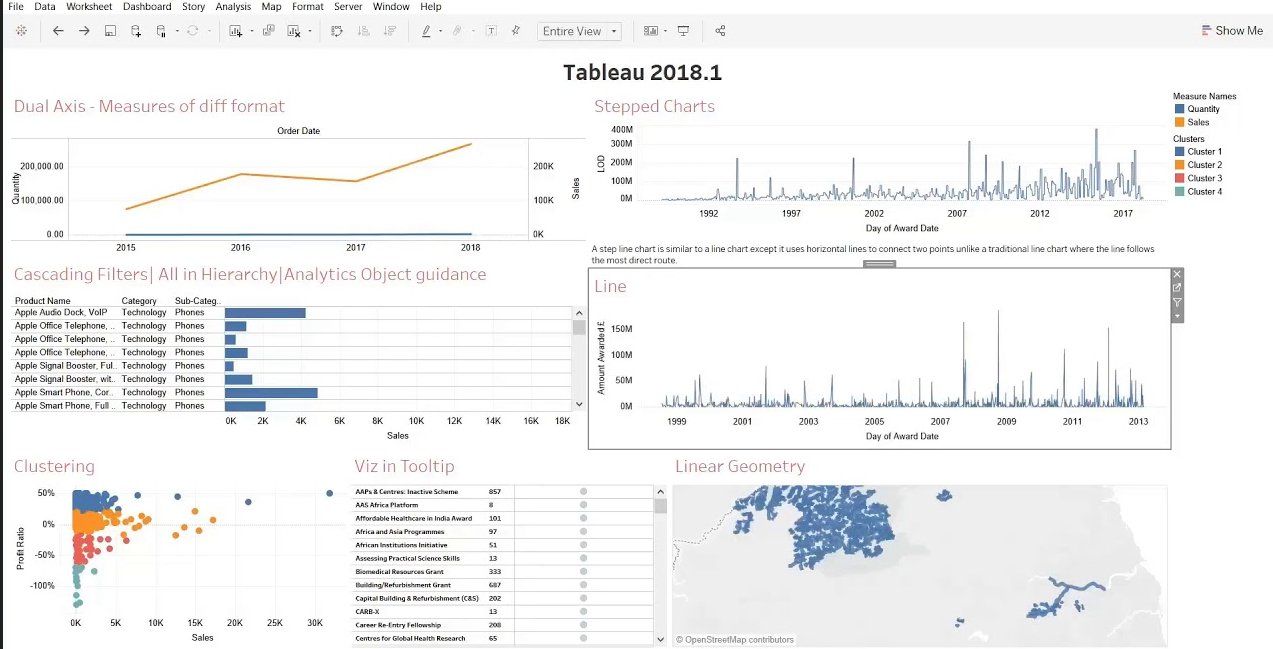1273x649 pixels.
Task: Expand dropdown arrow beside Clear Sheet icon
Action: (x=309, y=32)
